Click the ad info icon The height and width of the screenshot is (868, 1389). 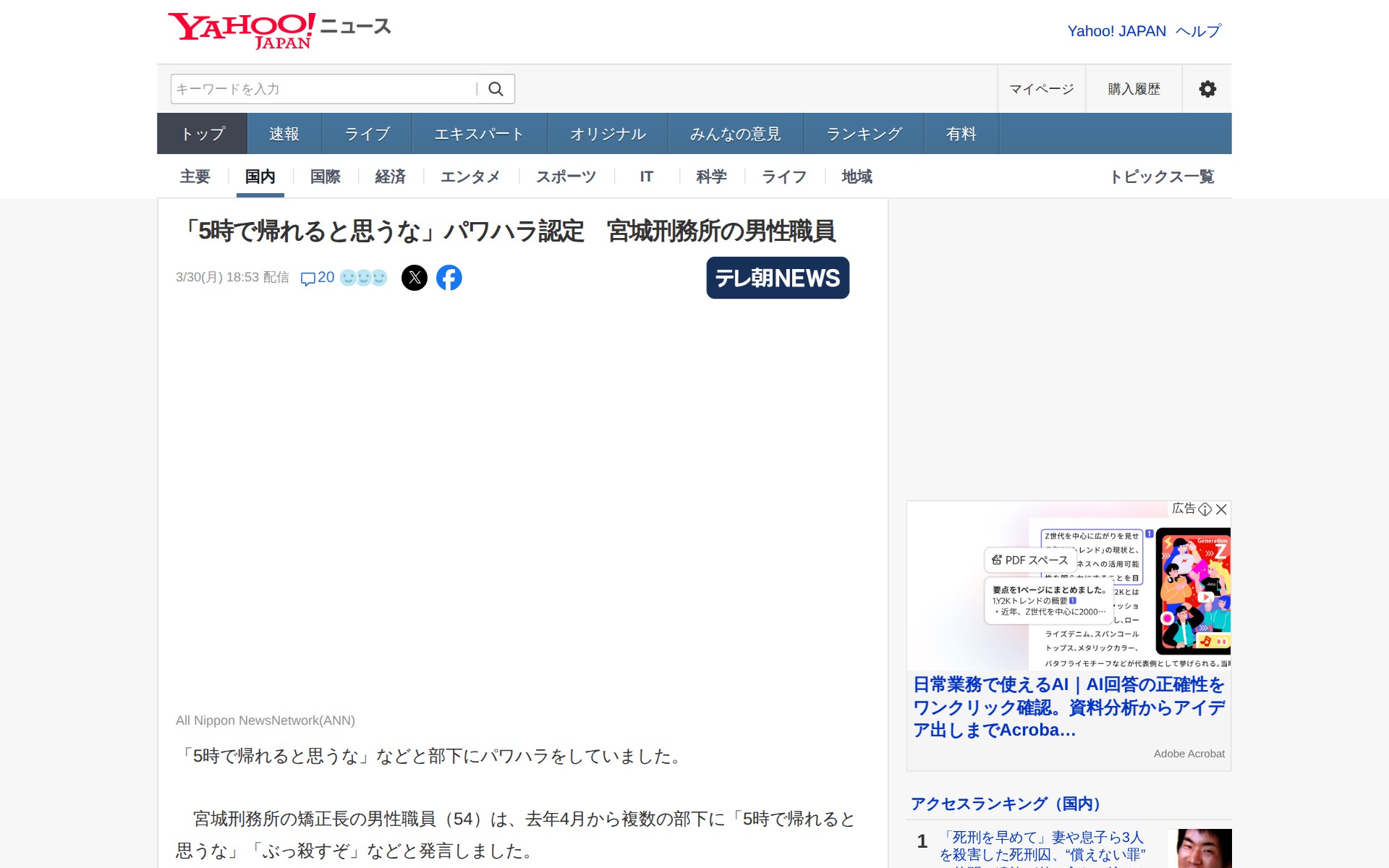[x=1205, y=509]
